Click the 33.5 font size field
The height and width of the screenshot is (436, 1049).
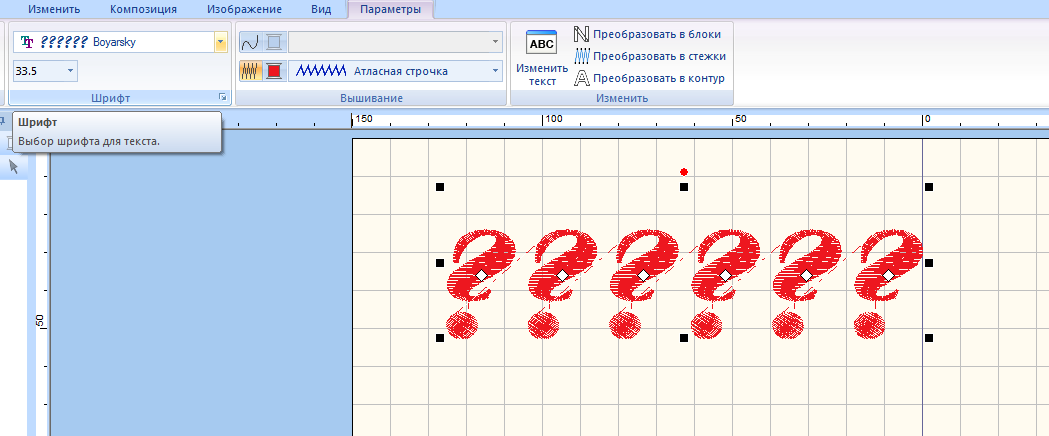pos(38,70)
